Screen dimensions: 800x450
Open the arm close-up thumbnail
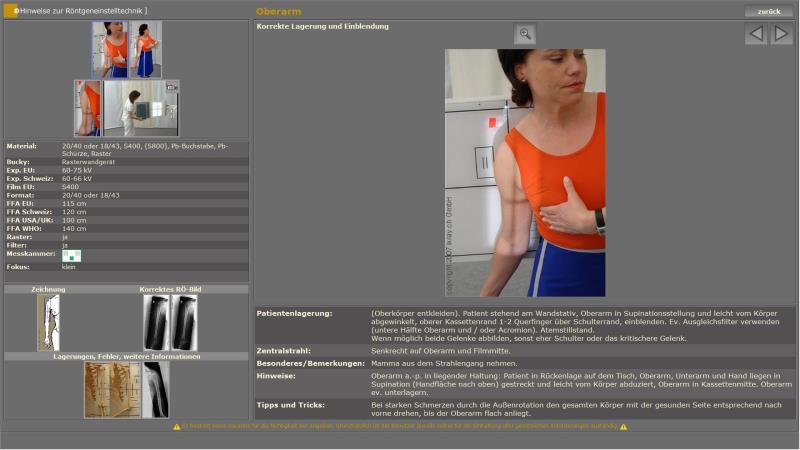pos(88,108)
